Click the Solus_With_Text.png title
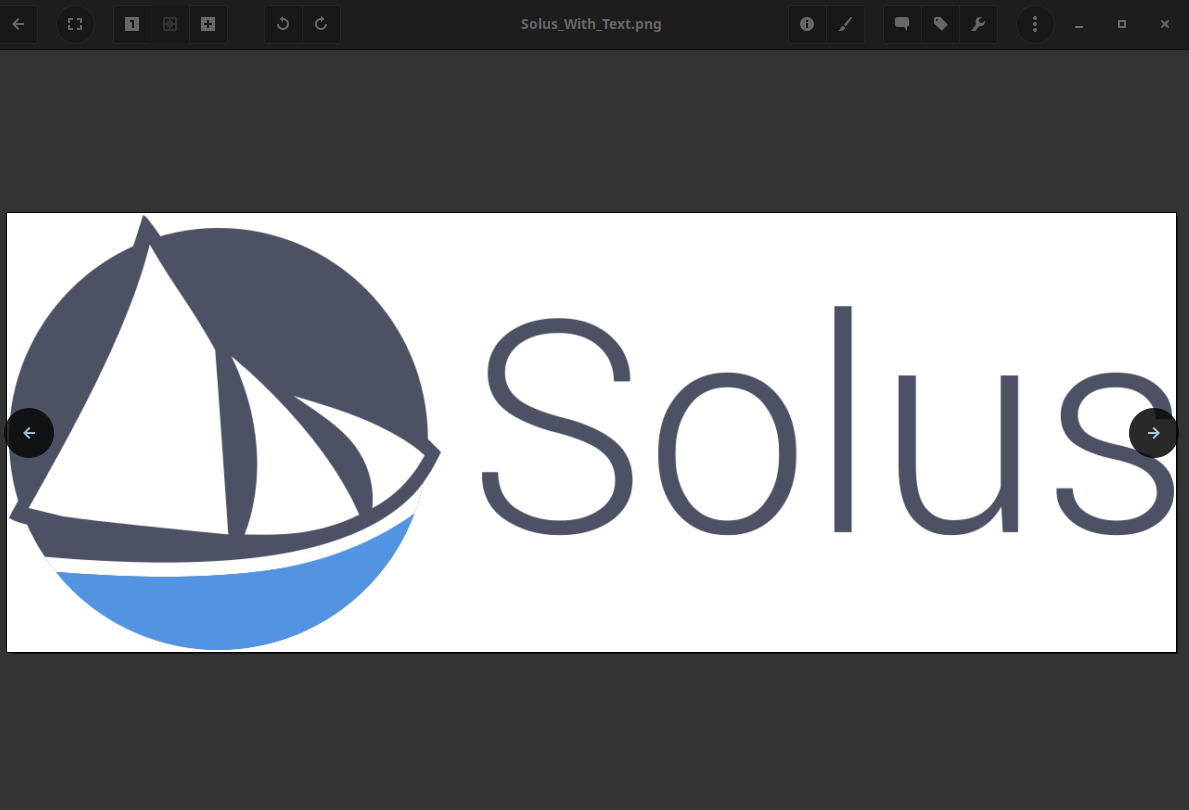The image size is (1189, 810). pos(591,24)
